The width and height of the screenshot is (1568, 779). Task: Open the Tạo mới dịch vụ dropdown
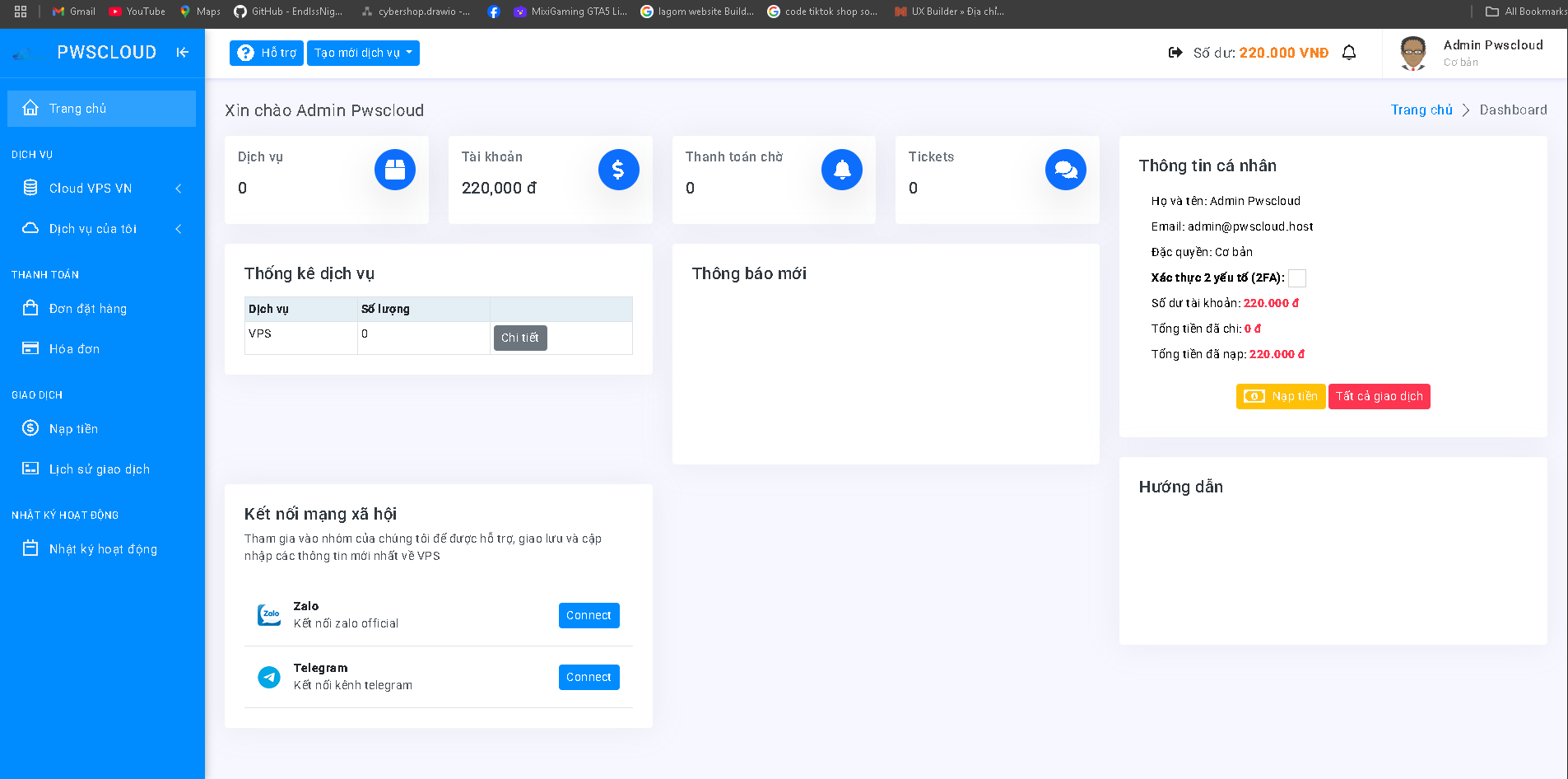(x=363, y=53)
